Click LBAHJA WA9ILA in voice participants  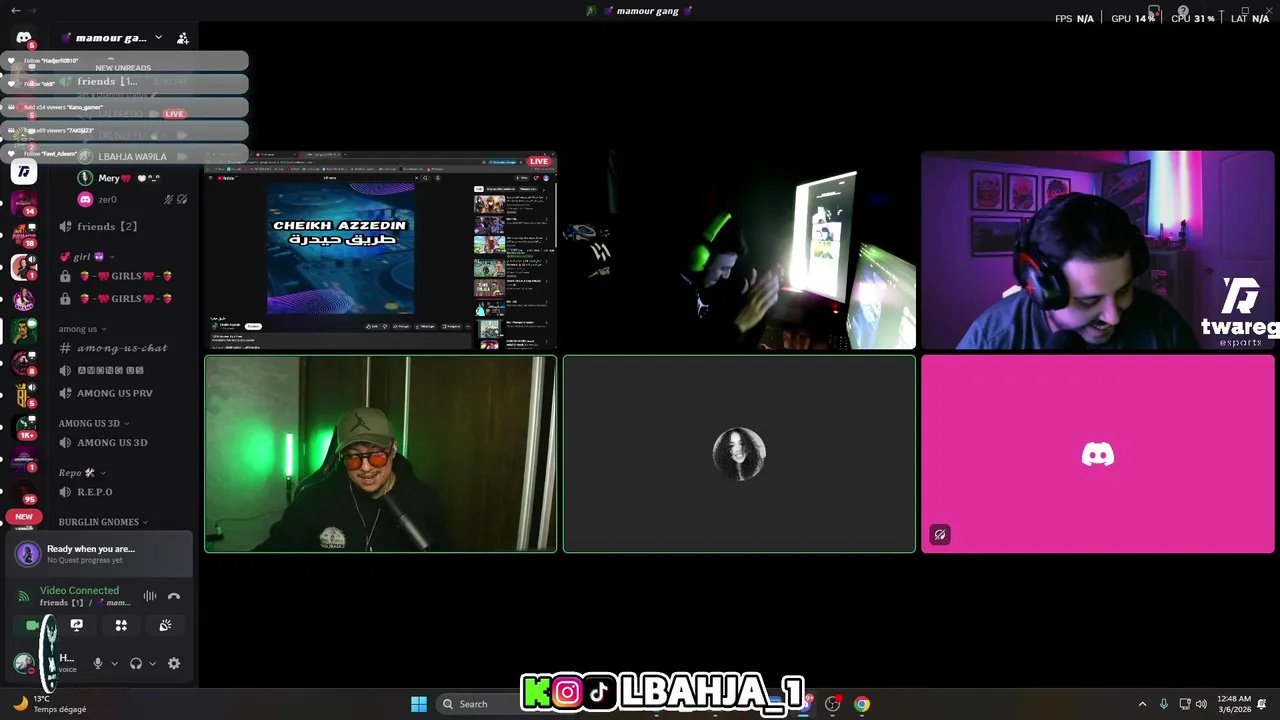[x=130, y=156]
